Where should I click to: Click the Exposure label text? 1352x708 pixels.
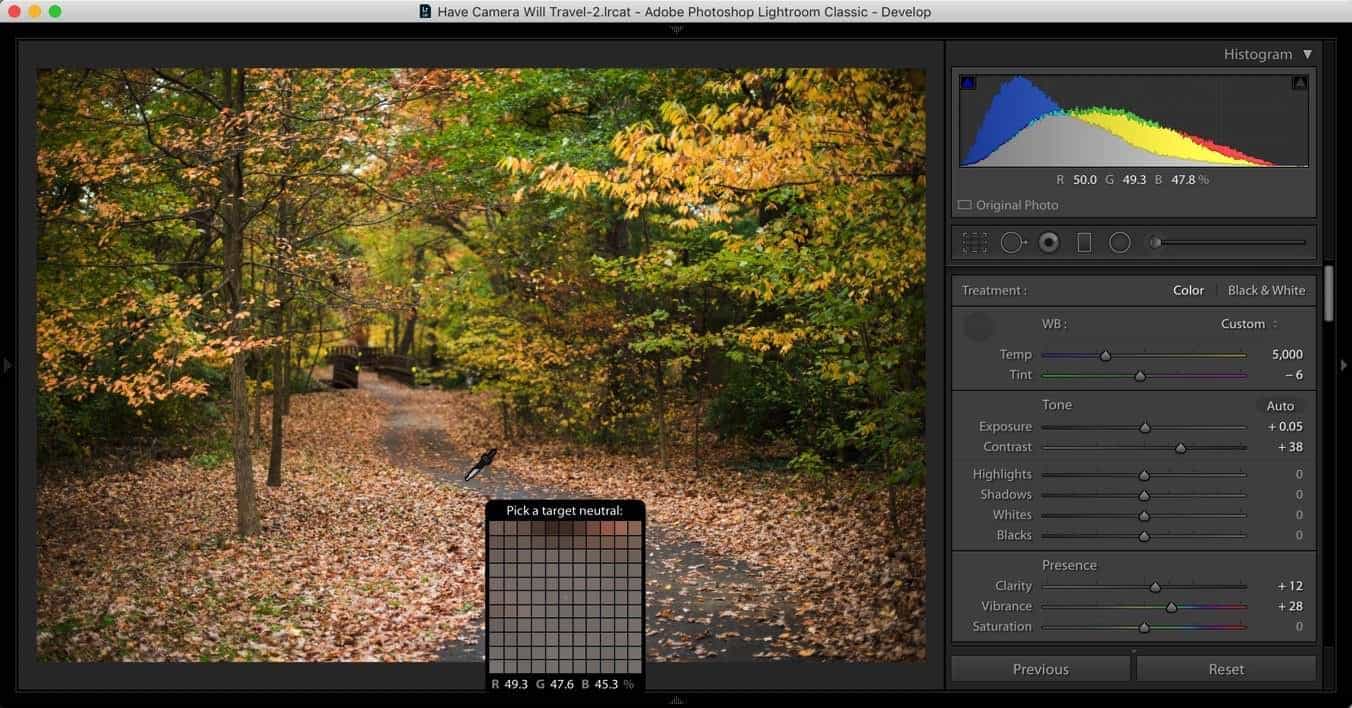(x=1005, y=426)
